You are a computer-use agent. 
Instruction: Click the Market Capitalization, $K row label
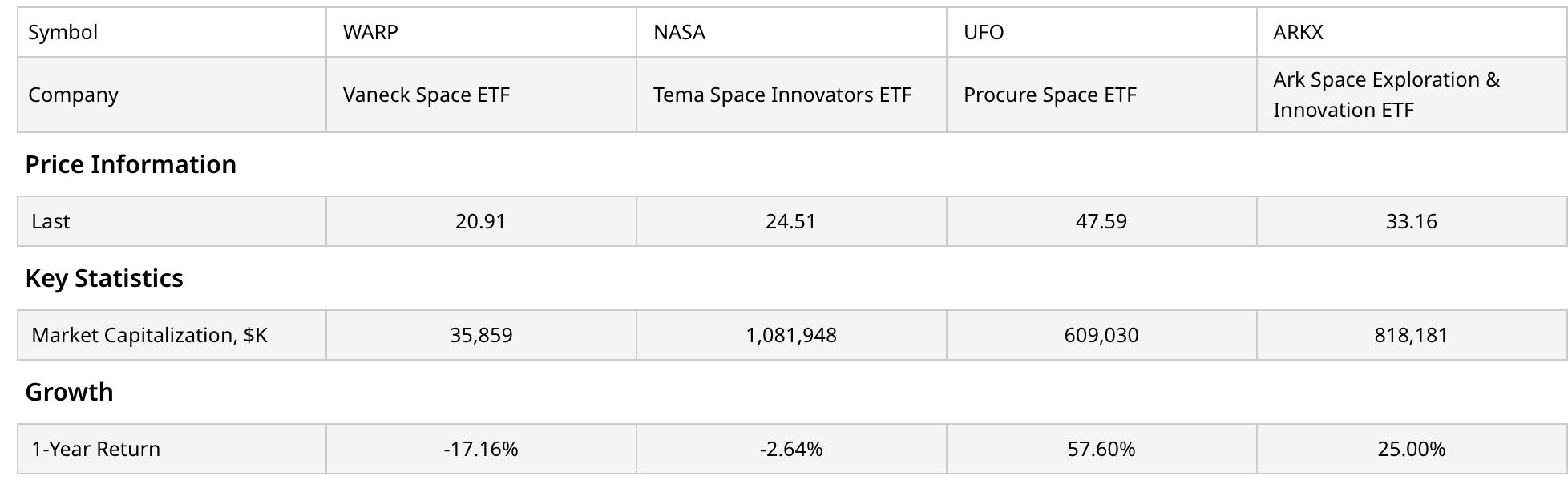point(149,335)
